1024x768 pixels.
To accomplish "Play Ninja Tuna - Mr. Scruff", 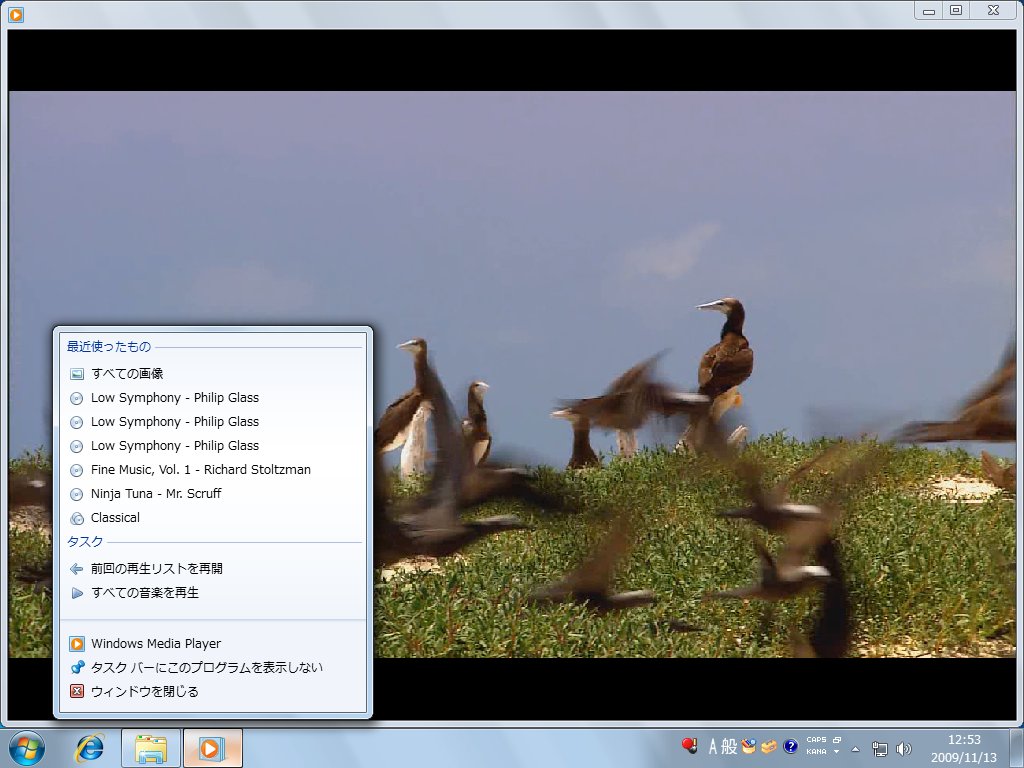I will point(213,494).
